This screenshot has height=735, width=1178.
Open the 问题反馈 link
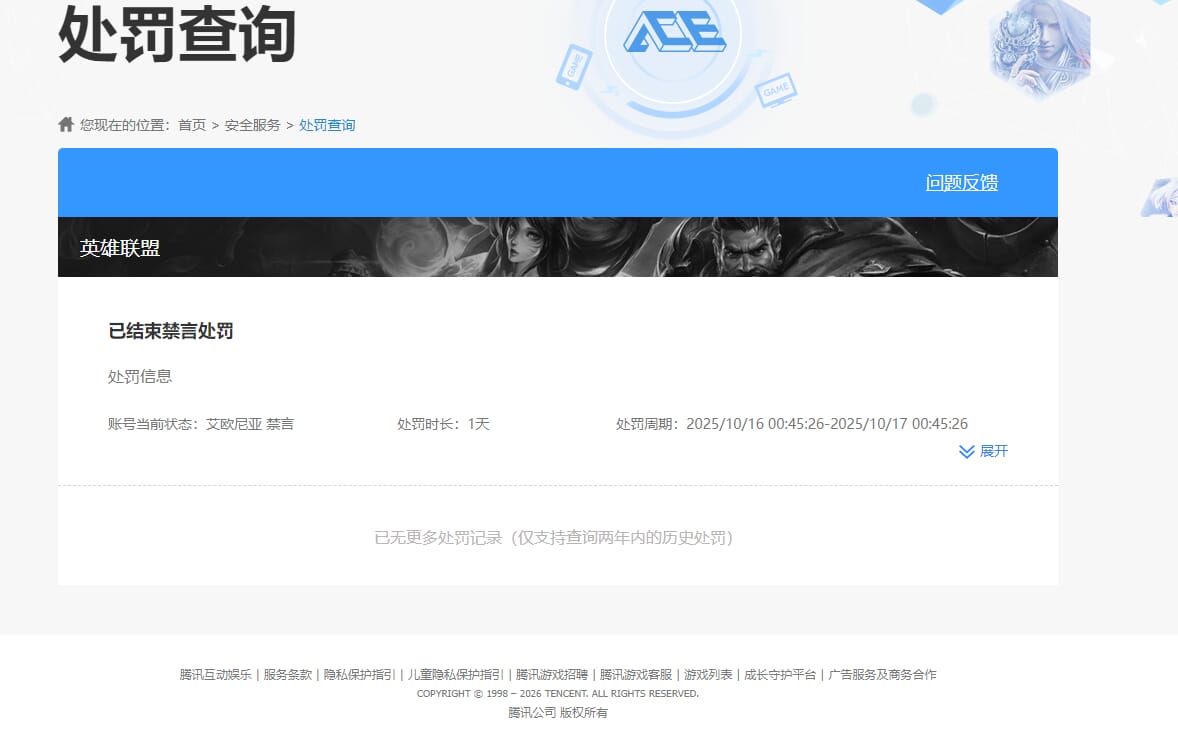962,183
